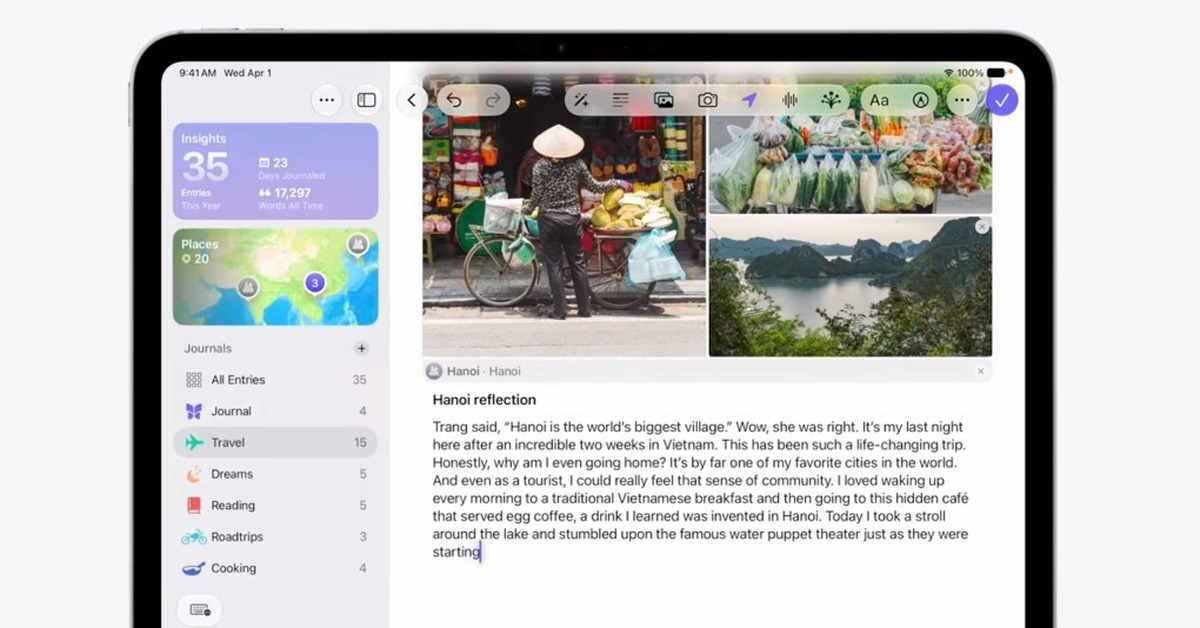
Task: Redo the last undone edit
Action: (492, 100)
